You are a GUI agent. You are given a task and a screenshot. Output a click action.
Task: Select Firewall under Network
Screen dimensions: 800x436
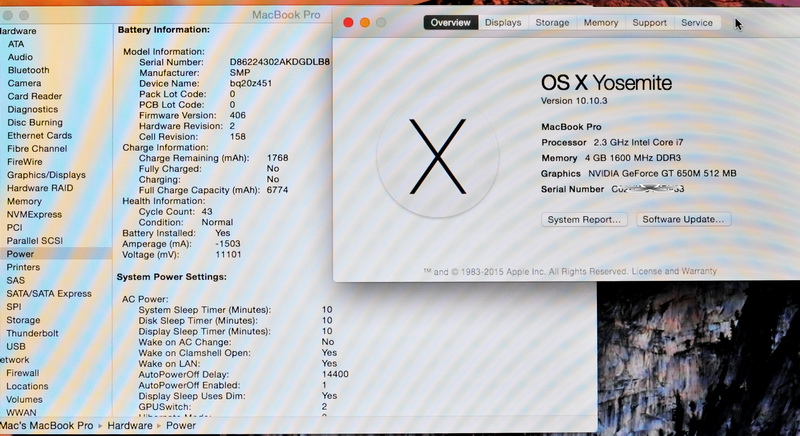pos(22,373)
